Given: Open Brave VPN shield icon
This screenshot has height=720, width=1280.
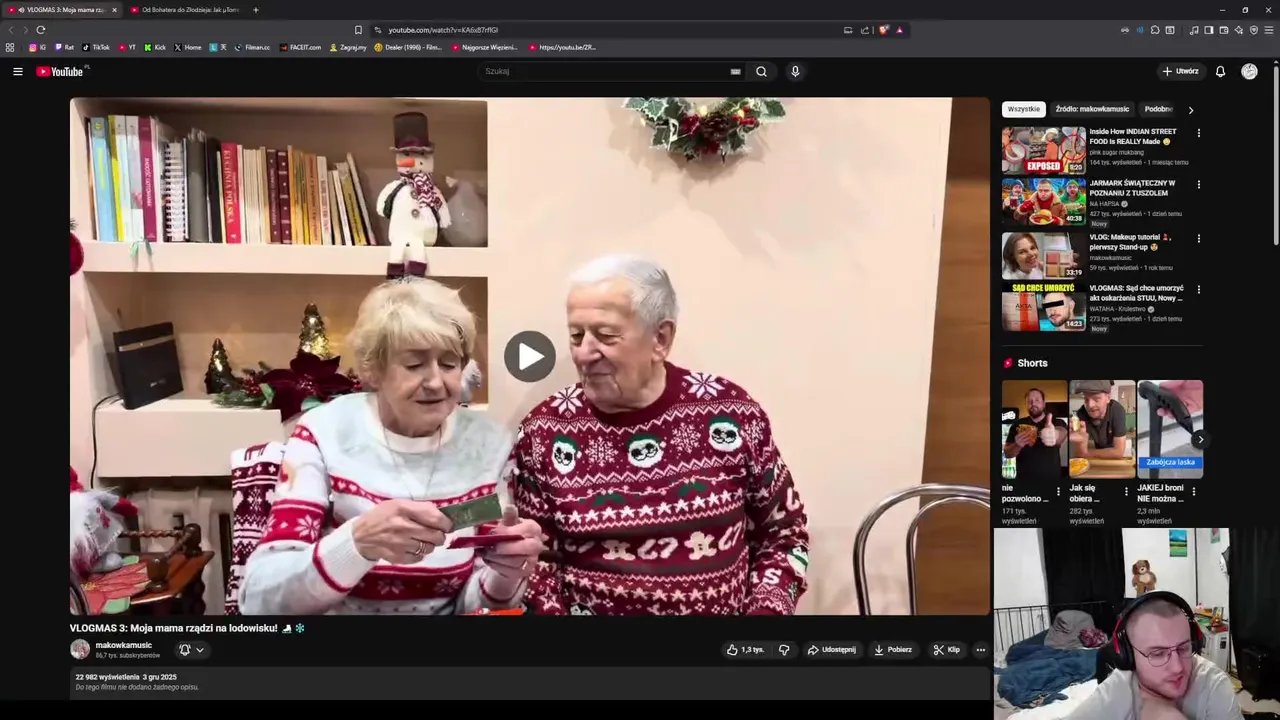Looking at the screenshot, I should point(1254,30).
